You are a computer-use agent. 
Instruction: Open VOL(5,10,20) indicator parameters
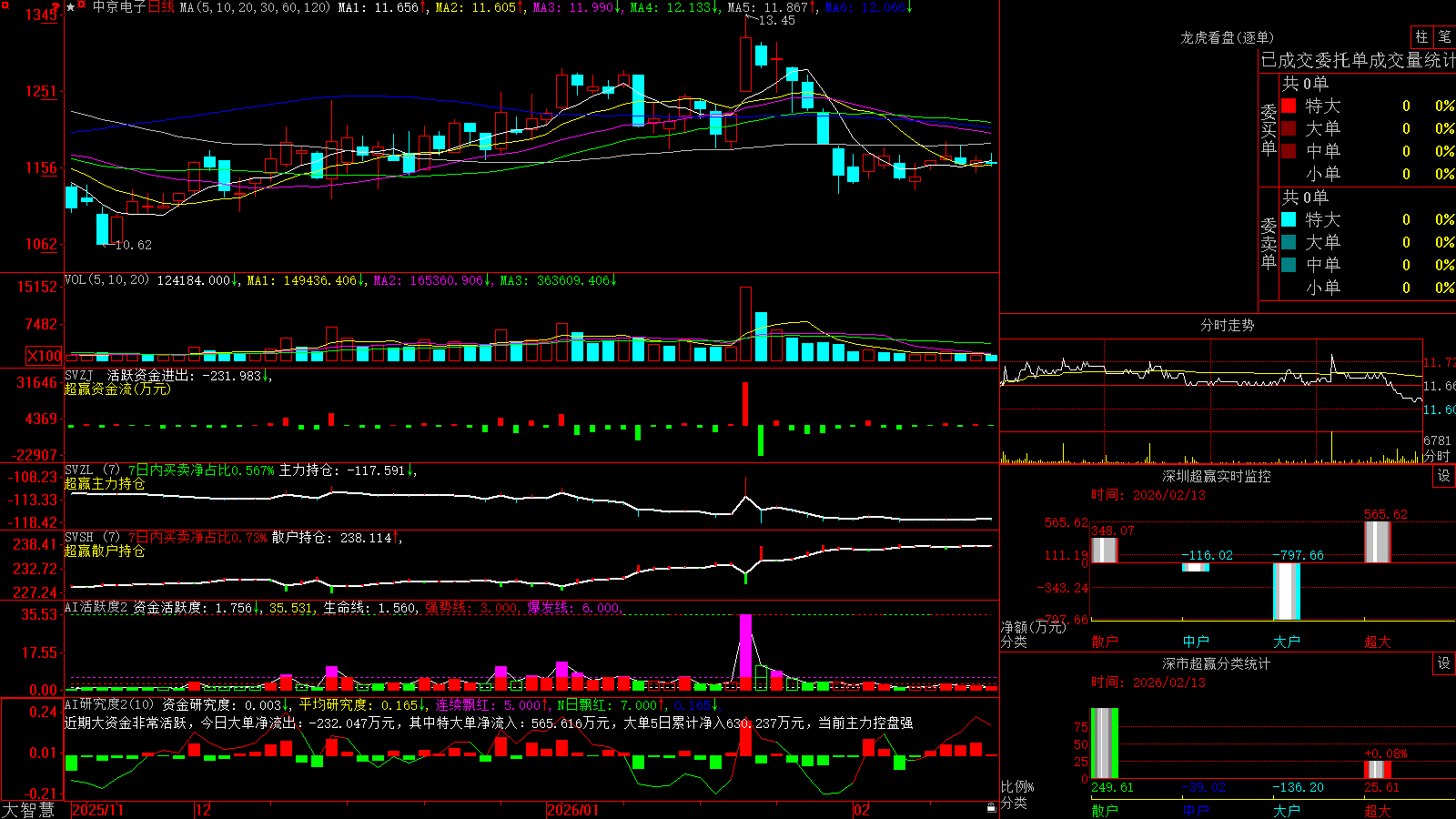[x=106, y=280]
